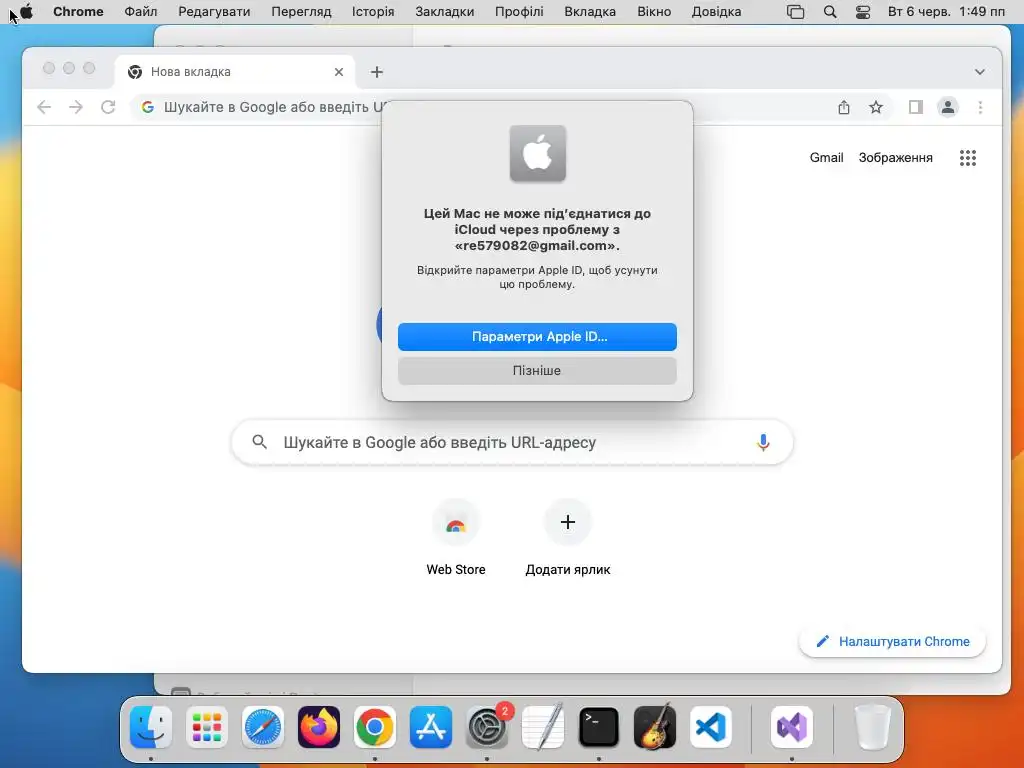Image resolution: width=1024 pixels, height=768 pixels.
Task: Open the Історія menu
Action: coord(373,12)
